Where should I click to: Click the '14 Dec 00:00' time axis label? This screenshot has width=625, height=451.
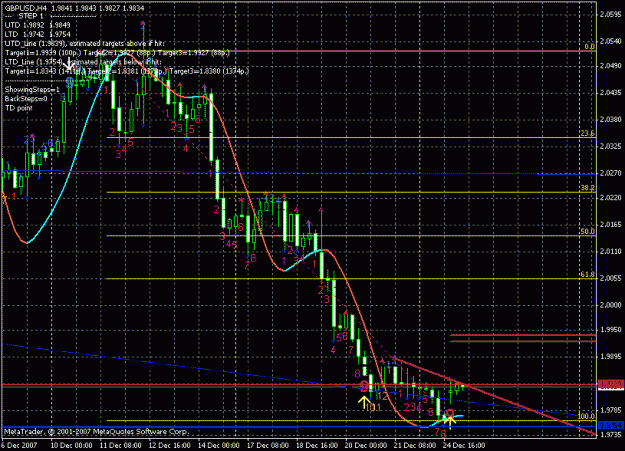pos(218,445)
